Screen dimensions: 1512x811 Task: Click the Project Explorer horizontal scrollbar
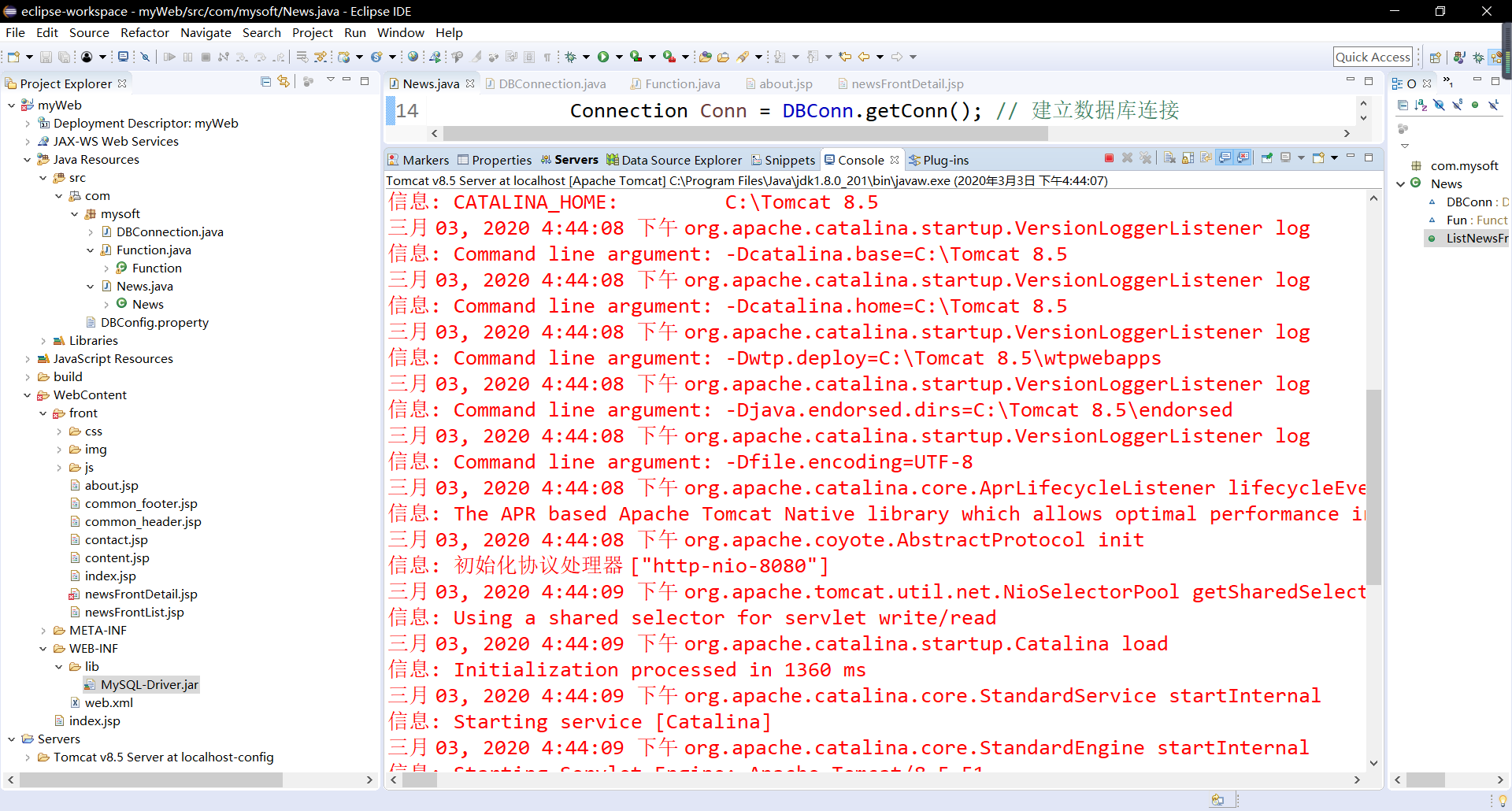[151, 780]
